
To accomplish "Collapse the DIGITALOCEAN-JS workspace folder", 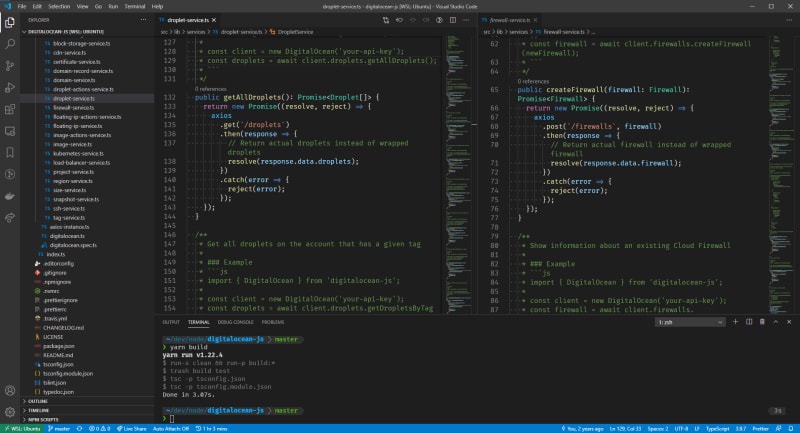I will coord(66,32).
